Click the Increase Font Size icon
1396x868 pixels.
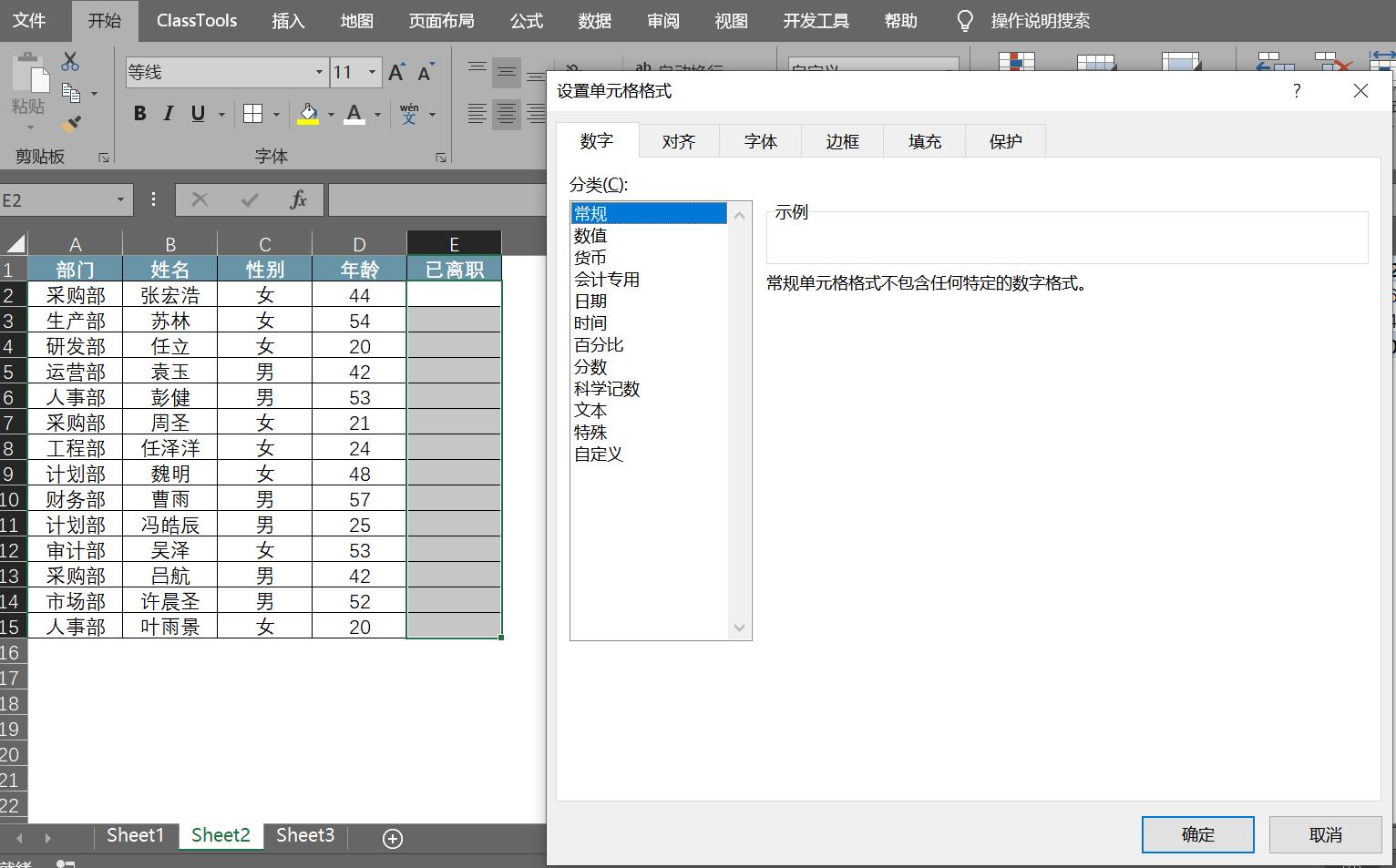click(395, 71)
